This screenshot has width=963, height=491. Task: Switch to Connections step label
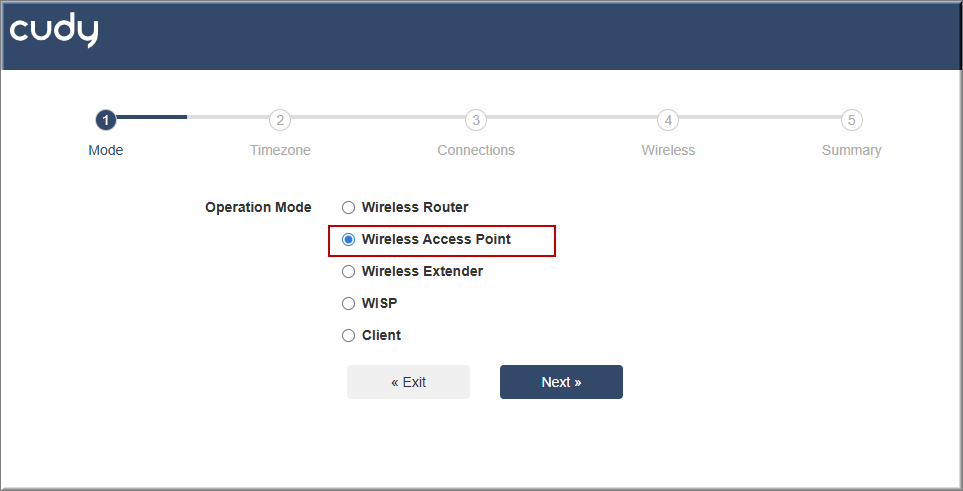click(x=476, y=151)
